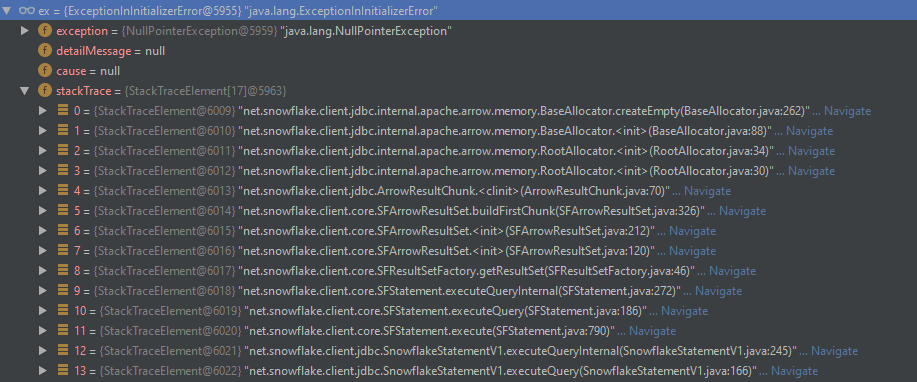917x382 pixels.
Task: Expand stack trace element 12 arrow
Action: click(x=42, y=350)
